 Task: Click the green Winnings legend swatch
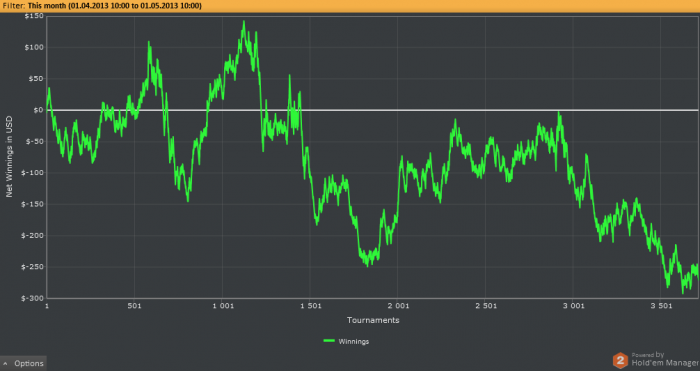[329, 341]
